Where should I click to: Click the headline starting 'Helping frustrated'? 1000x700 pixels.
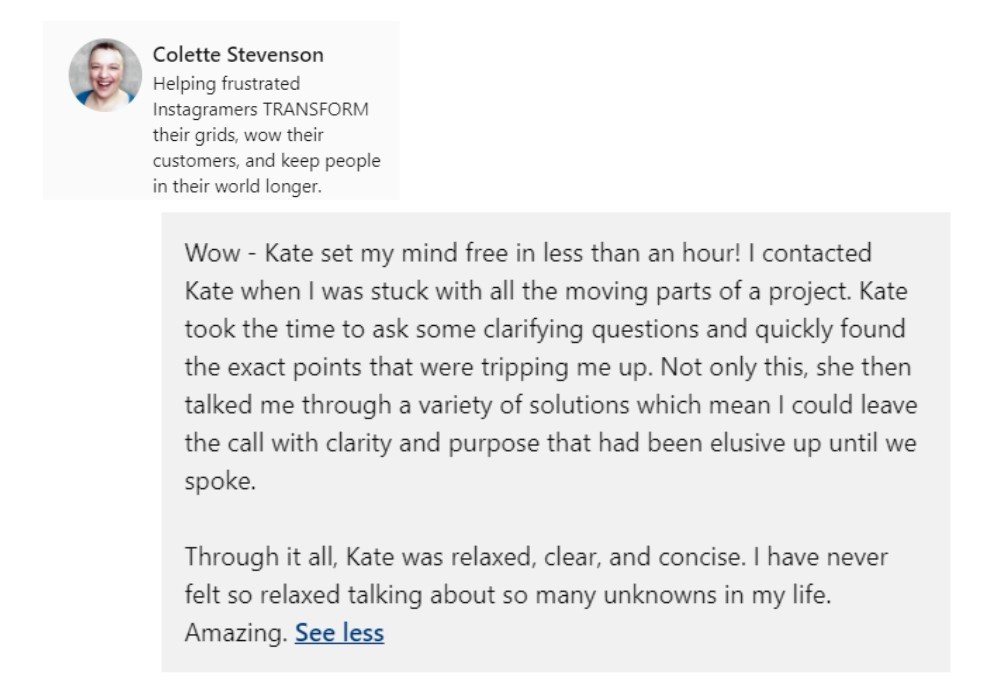click(226, 84)
